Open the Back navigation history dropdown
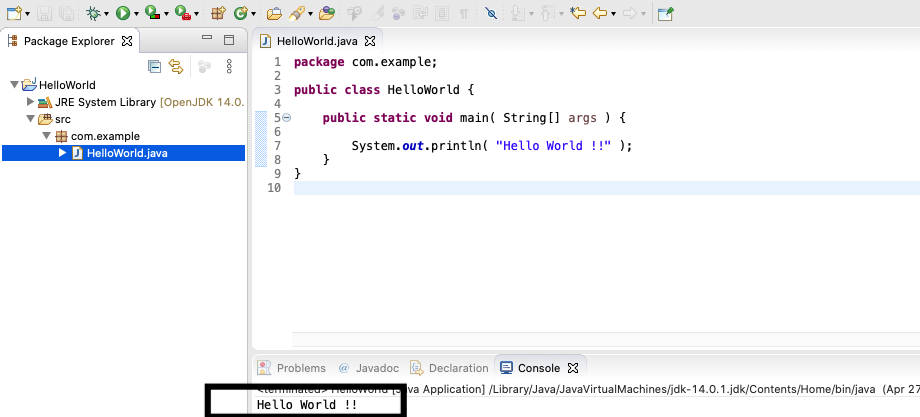The image size is (920, 417). click(613, 13)
